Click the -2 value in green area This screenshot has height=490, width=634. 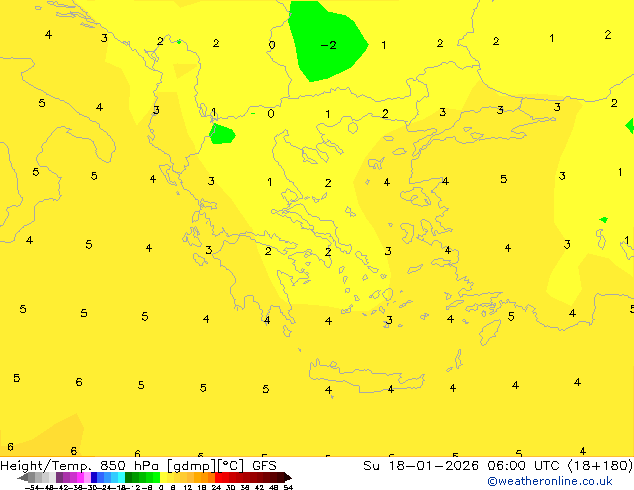328,45
